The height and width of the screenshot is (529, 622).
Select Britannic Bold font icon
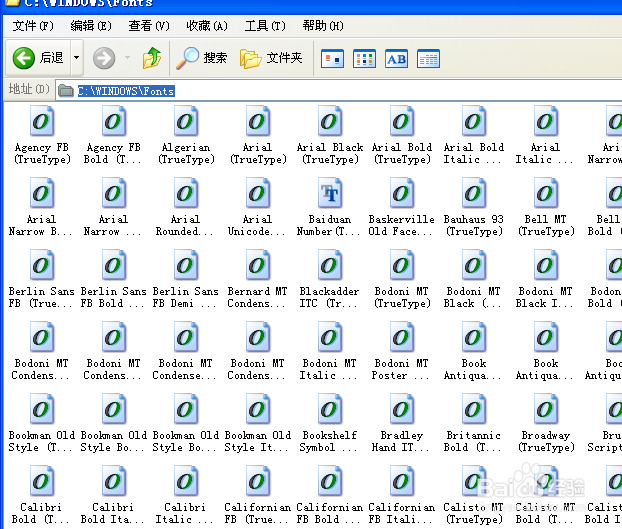click(x=474, y=409)
